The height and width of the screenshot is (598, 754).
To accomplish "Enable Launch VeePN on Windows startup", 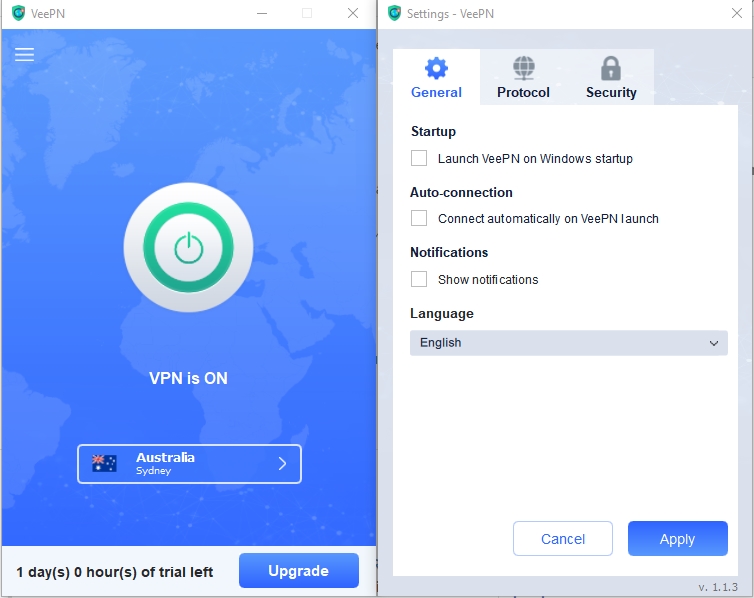I will pyautogui.click(x=419, y=158).
